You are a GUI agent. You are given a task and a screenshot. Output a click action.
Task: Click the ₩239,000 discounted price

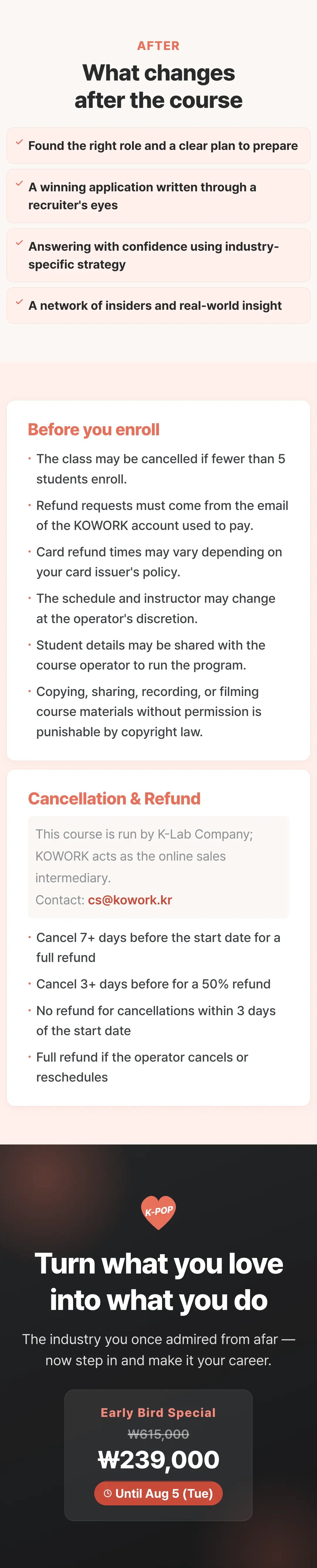tap(158, 1460)
